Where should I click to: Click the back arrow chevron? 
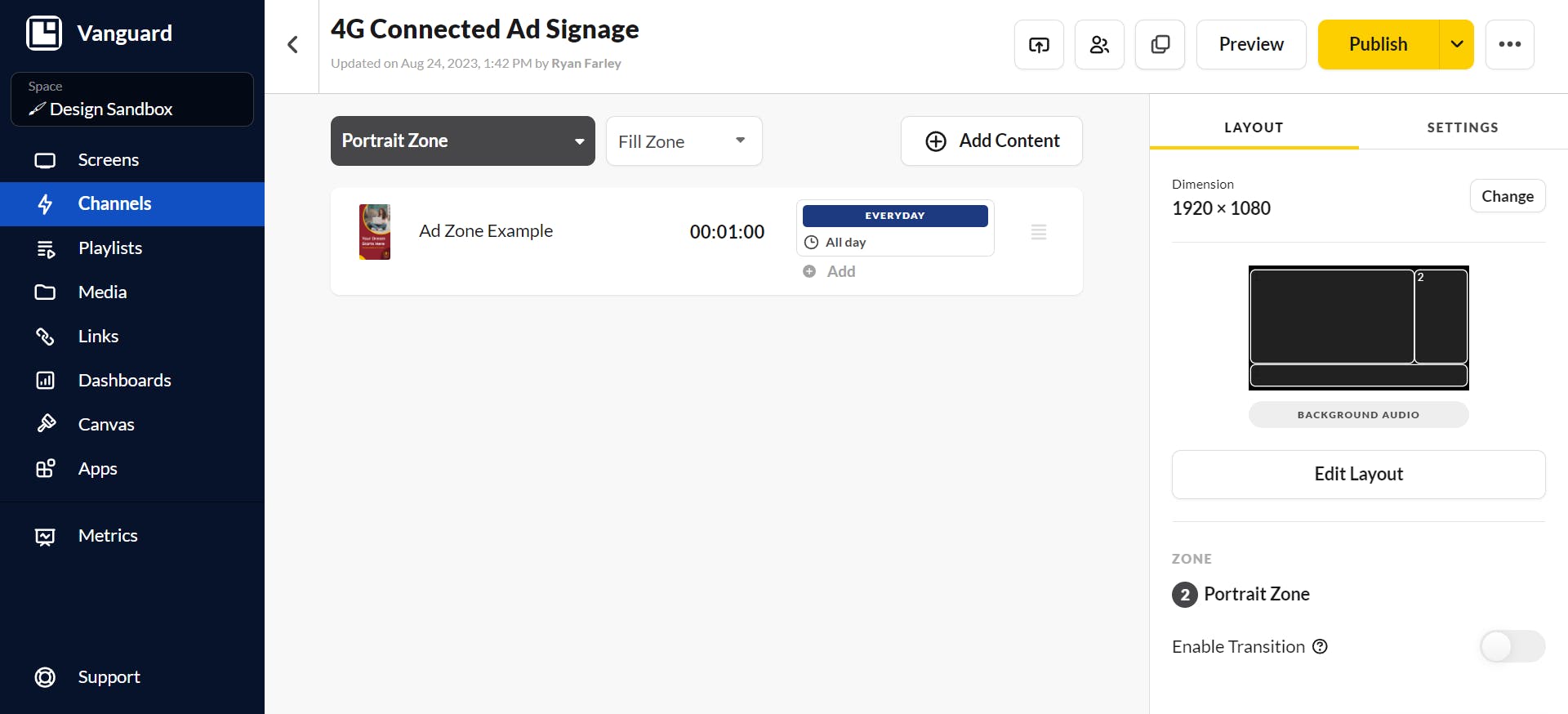click(292, 44)
